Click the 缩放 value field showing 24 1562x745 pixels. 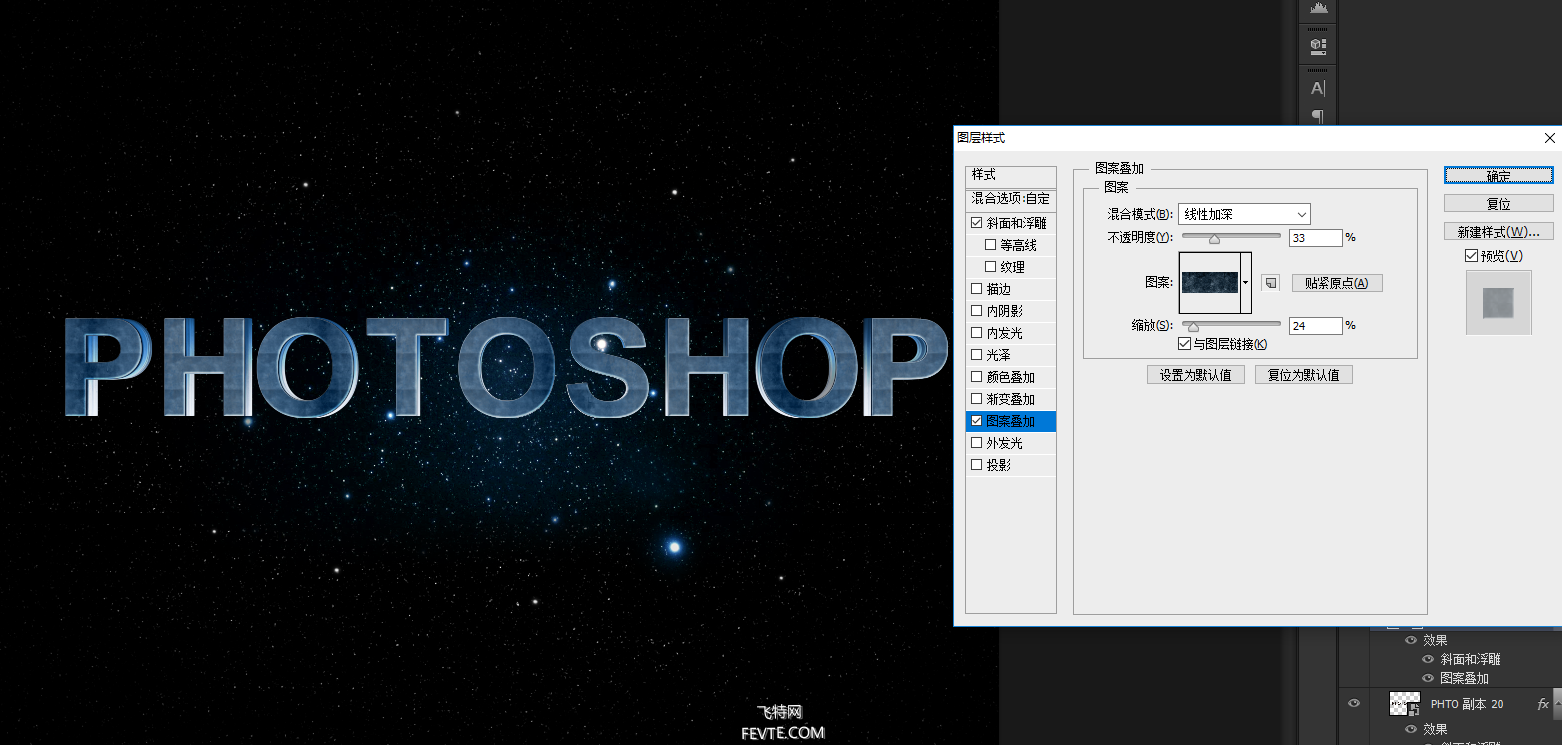pyautogui.click(x=1316, y=325)
